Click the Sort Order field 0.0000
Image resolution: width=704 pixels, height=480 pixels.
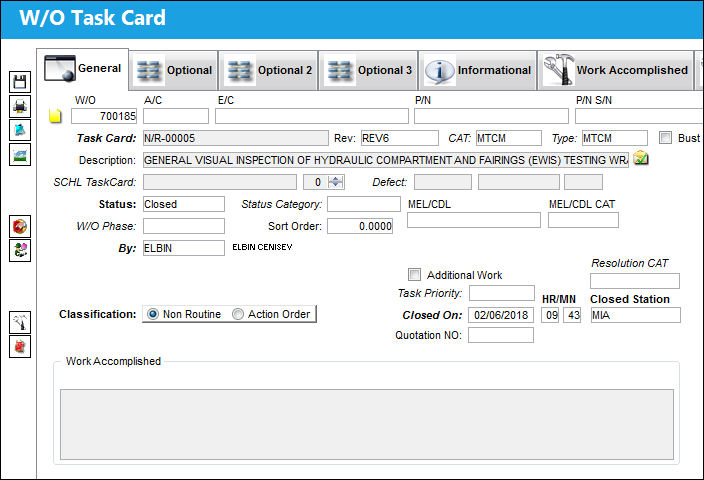pos(360,226)
